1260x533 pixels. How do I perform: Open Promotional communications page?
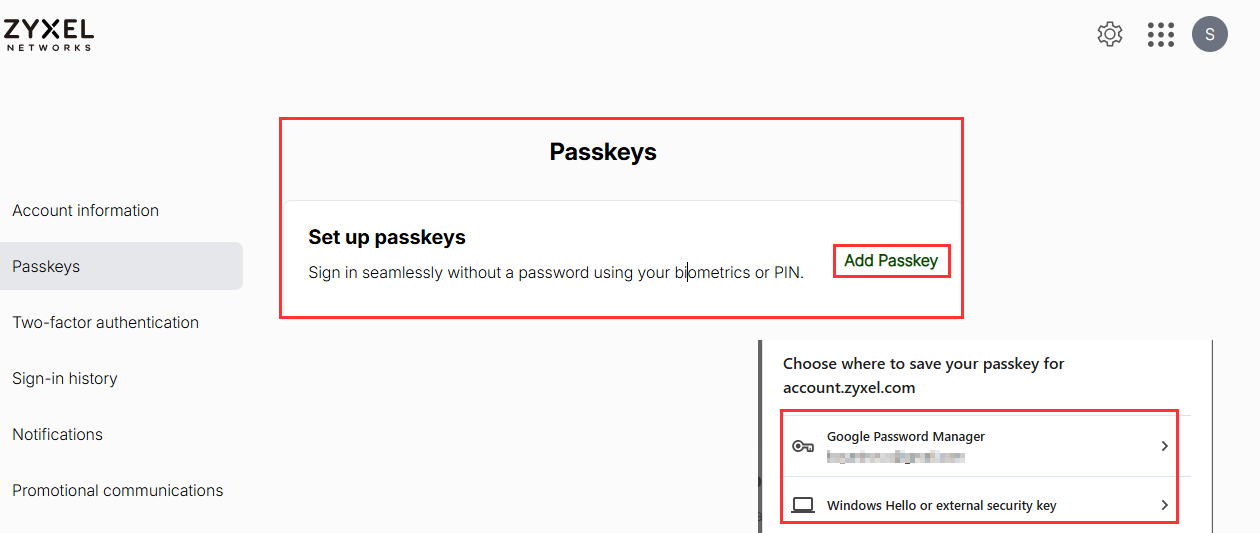point(118,490)
